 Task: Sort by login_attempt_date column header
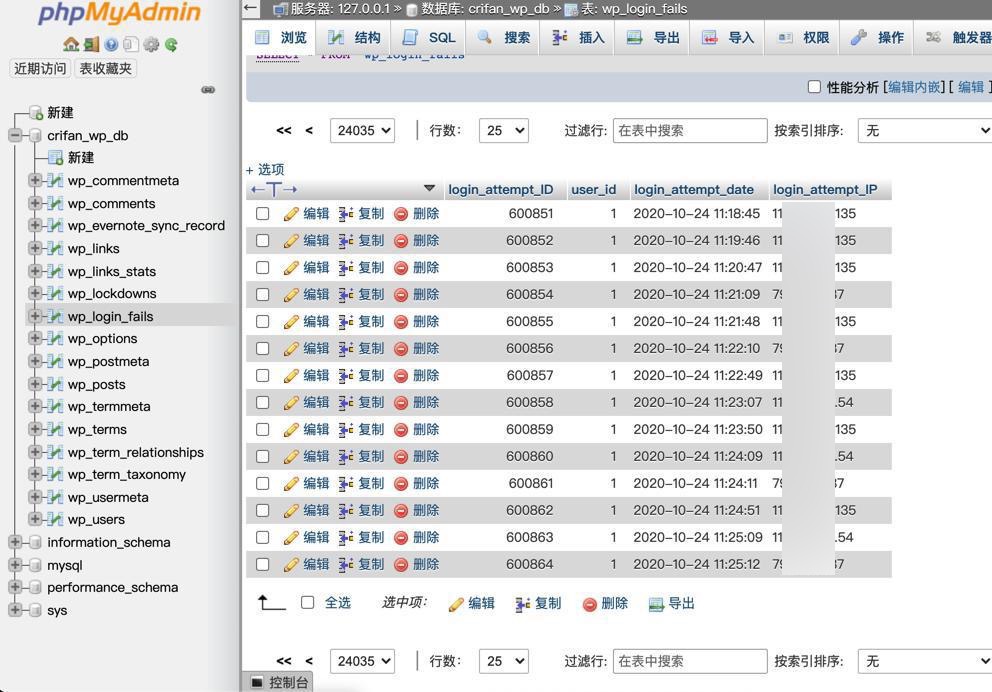[x=694, y=190]
